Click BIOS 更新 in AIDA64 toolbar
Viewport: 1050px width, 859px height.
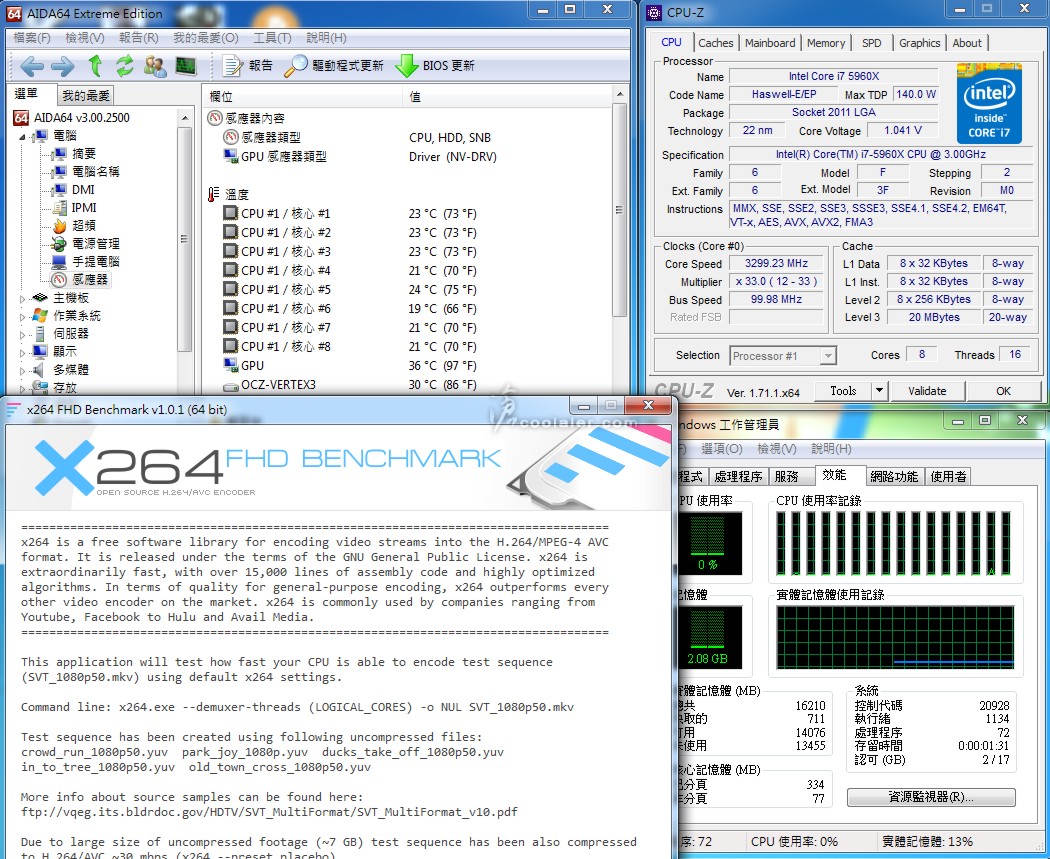(435, 66)
